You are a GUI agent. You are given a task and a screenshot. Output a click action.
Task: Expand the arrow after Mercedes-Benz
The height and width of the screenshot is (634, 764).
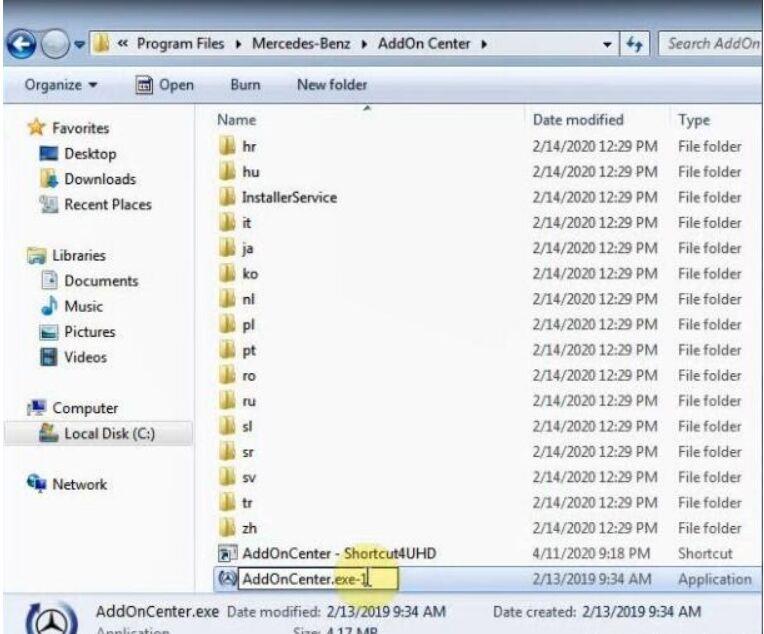[364, 44]
